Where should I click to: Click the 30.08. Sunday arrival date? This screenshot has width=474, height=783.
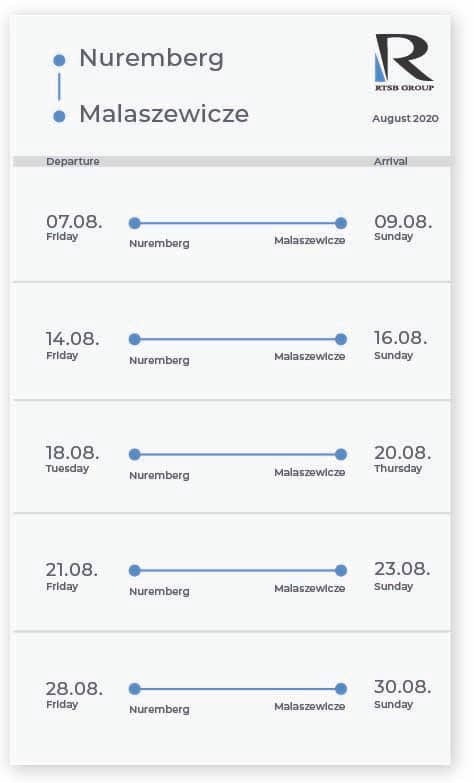(403, 694)
